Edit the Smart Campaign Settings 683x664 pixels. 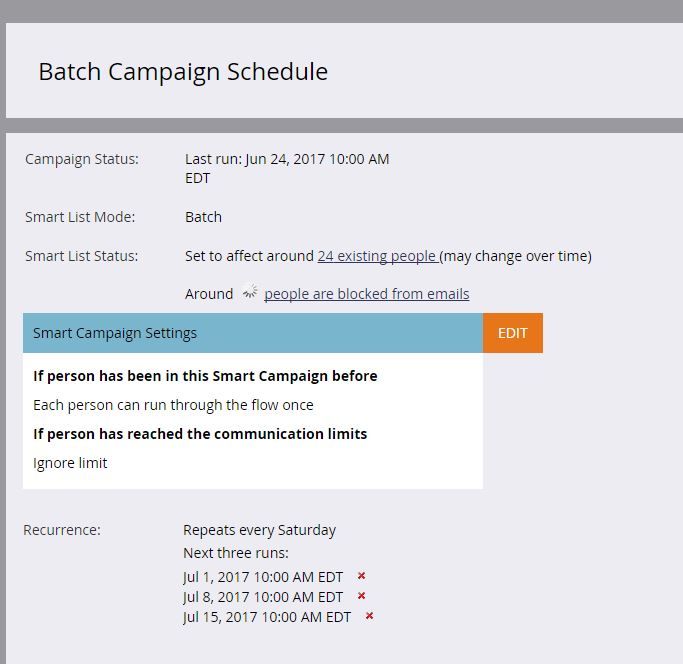point(513,333)
